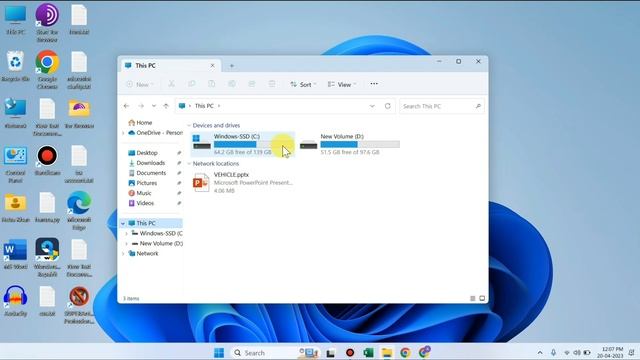Screen dimensions: 640x360
Task: Click the Cut scissors icon in toolbar
Action: click(x=171, y=84)
